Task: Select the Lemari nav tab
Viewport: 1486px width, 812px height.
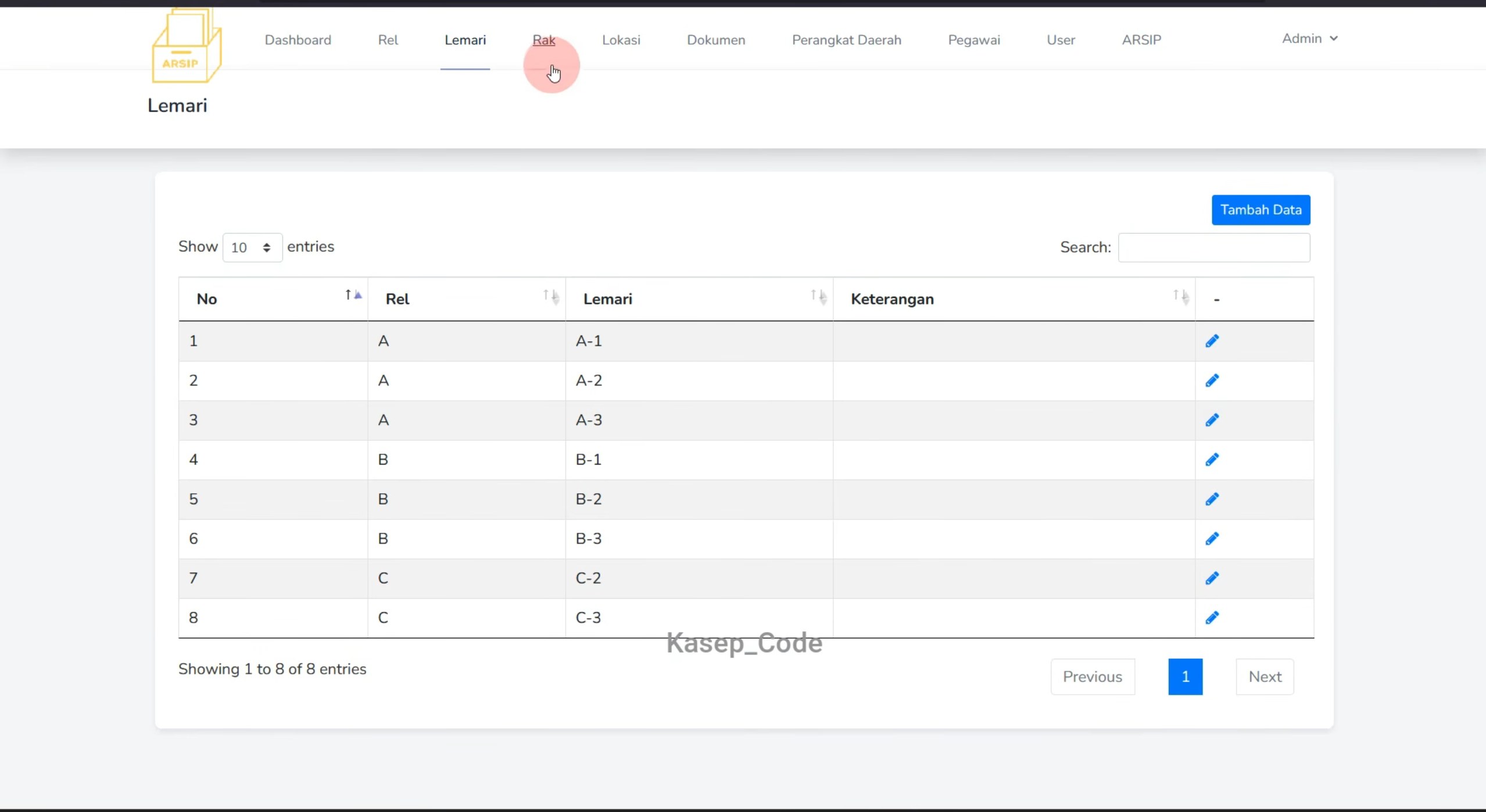Action: click(x=465, y=40)
